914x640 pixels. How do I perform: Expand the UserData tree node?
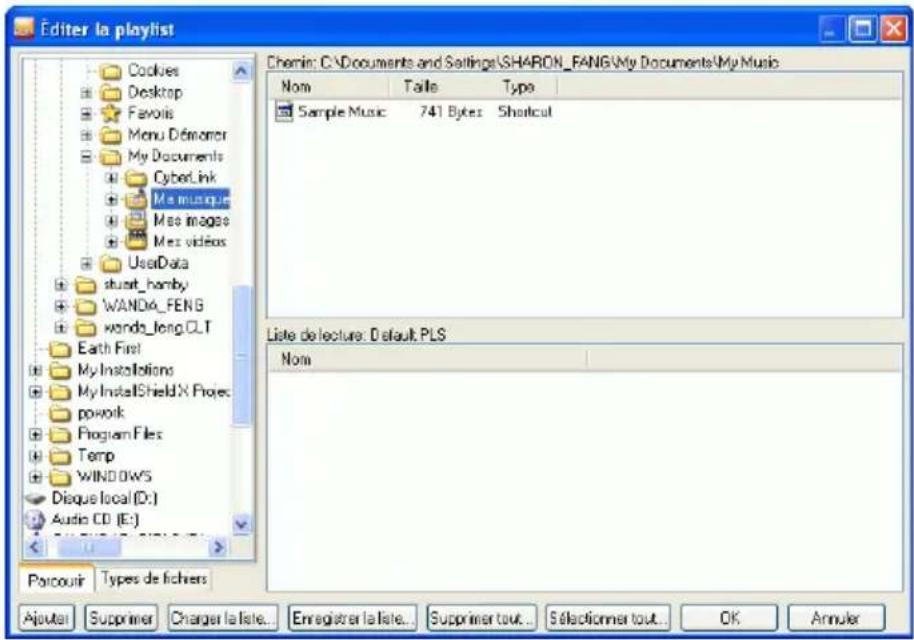pos(86,263)
